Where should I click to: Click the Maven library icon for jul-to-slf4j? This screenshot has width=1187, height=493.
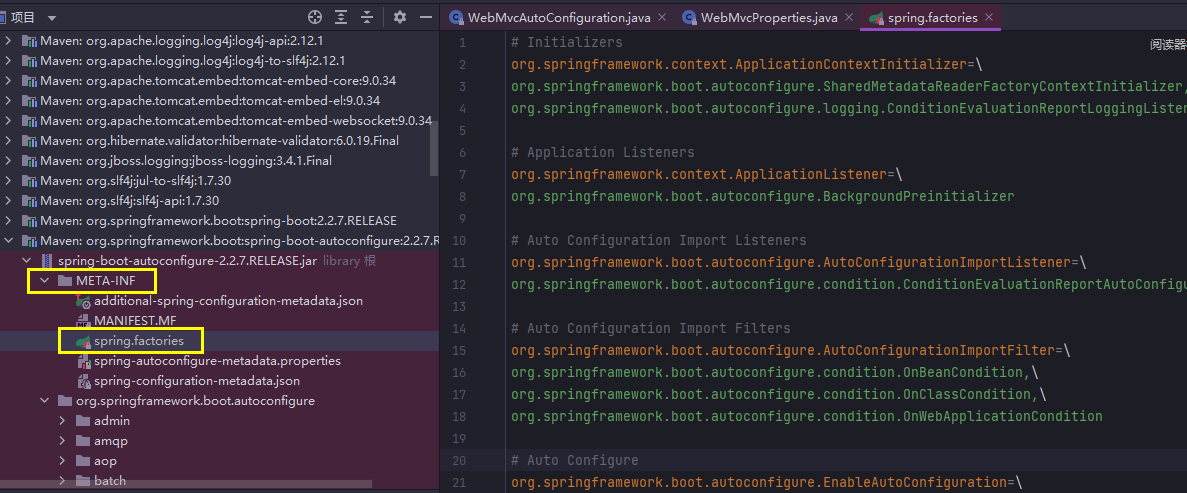tap(29, 180)
